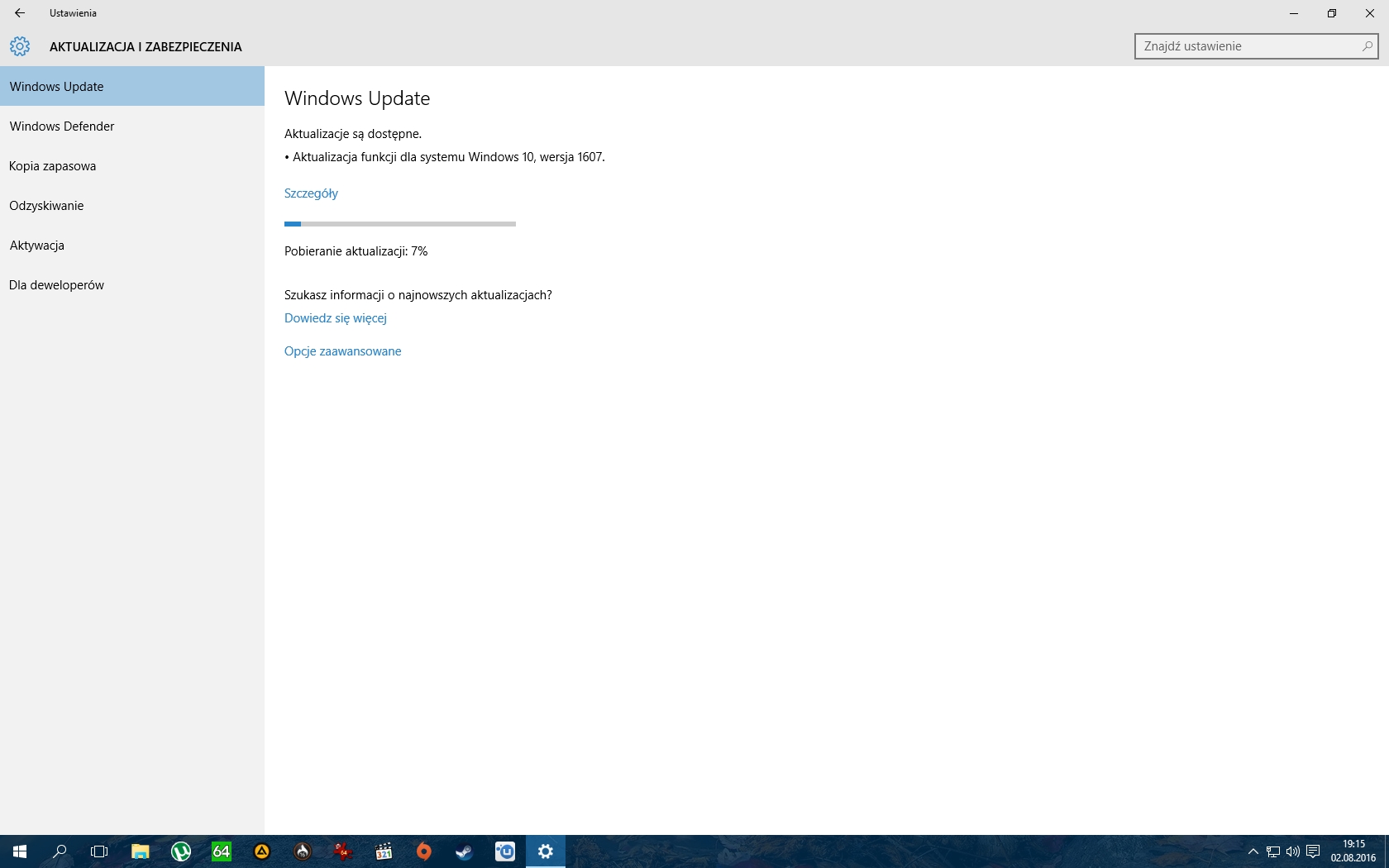Open Steam from the taskbar
Image resolution: width=1389 pixels, height=868 pixels.
click(465, 851)
